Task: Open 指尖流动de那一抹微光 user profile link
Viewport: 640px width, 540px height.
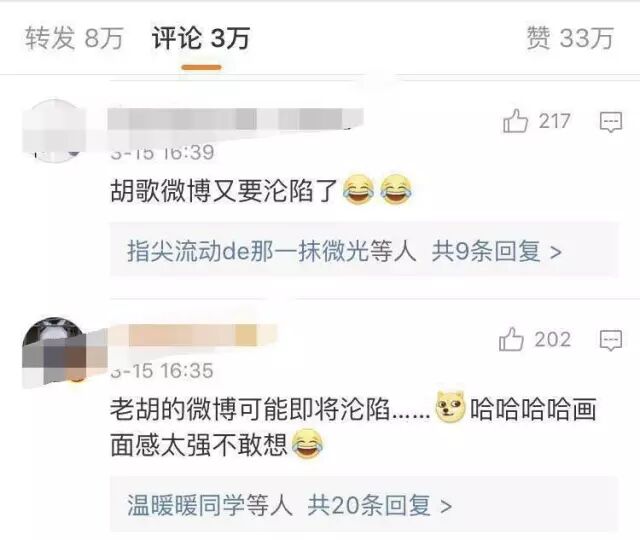Action: tap(248, 251)
